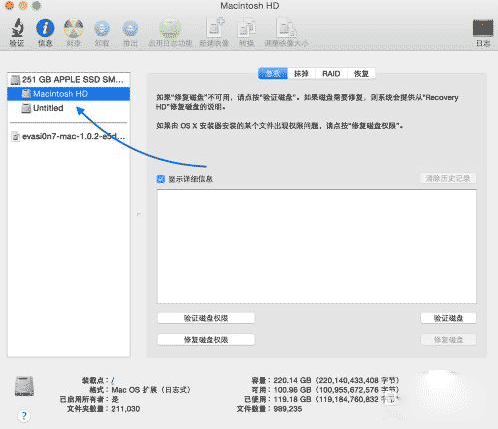
Task: Click the Verify Disk (验证磁盘) button
Action: (448, 318)
